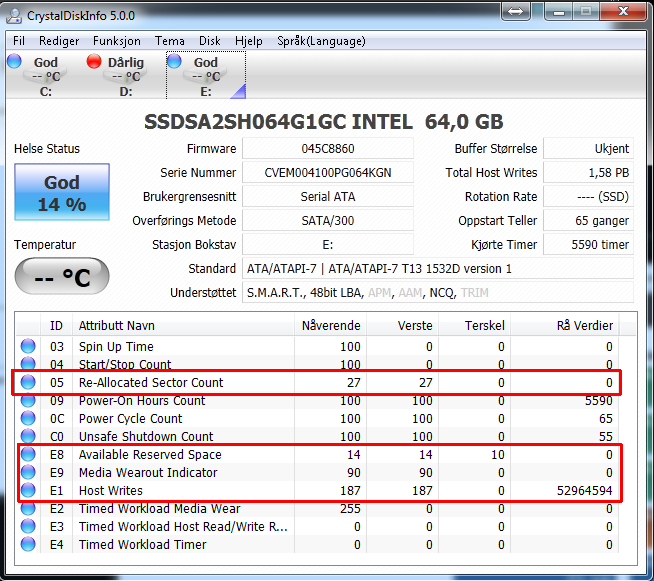This screenshot has height=581, width=654.
Task: Click status icon of Available Reserved Space row
Action: (x=28, y=454)
